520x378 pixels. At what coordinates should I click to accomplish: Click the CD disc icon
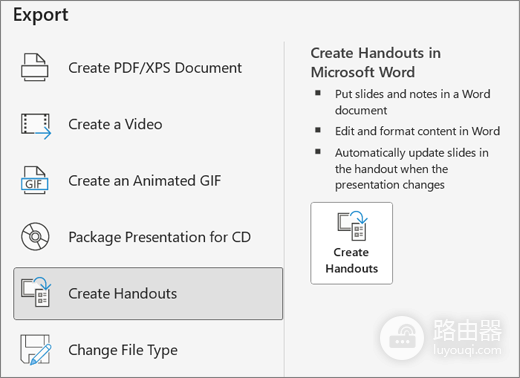(35, 237)
